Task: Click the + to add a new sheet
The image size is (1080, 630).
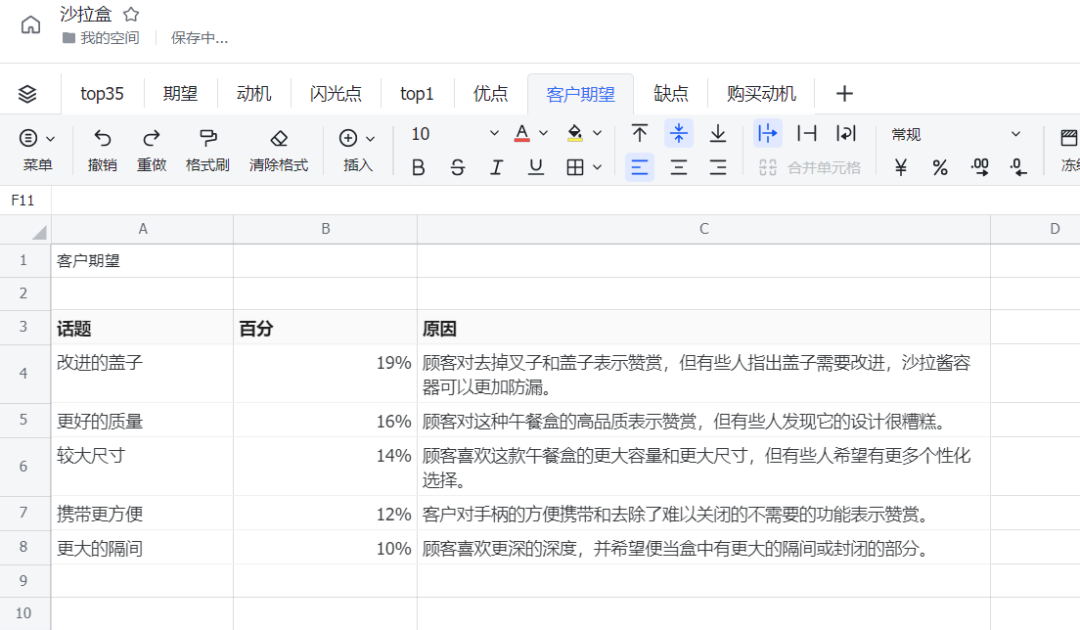Action: pos(844,93)
